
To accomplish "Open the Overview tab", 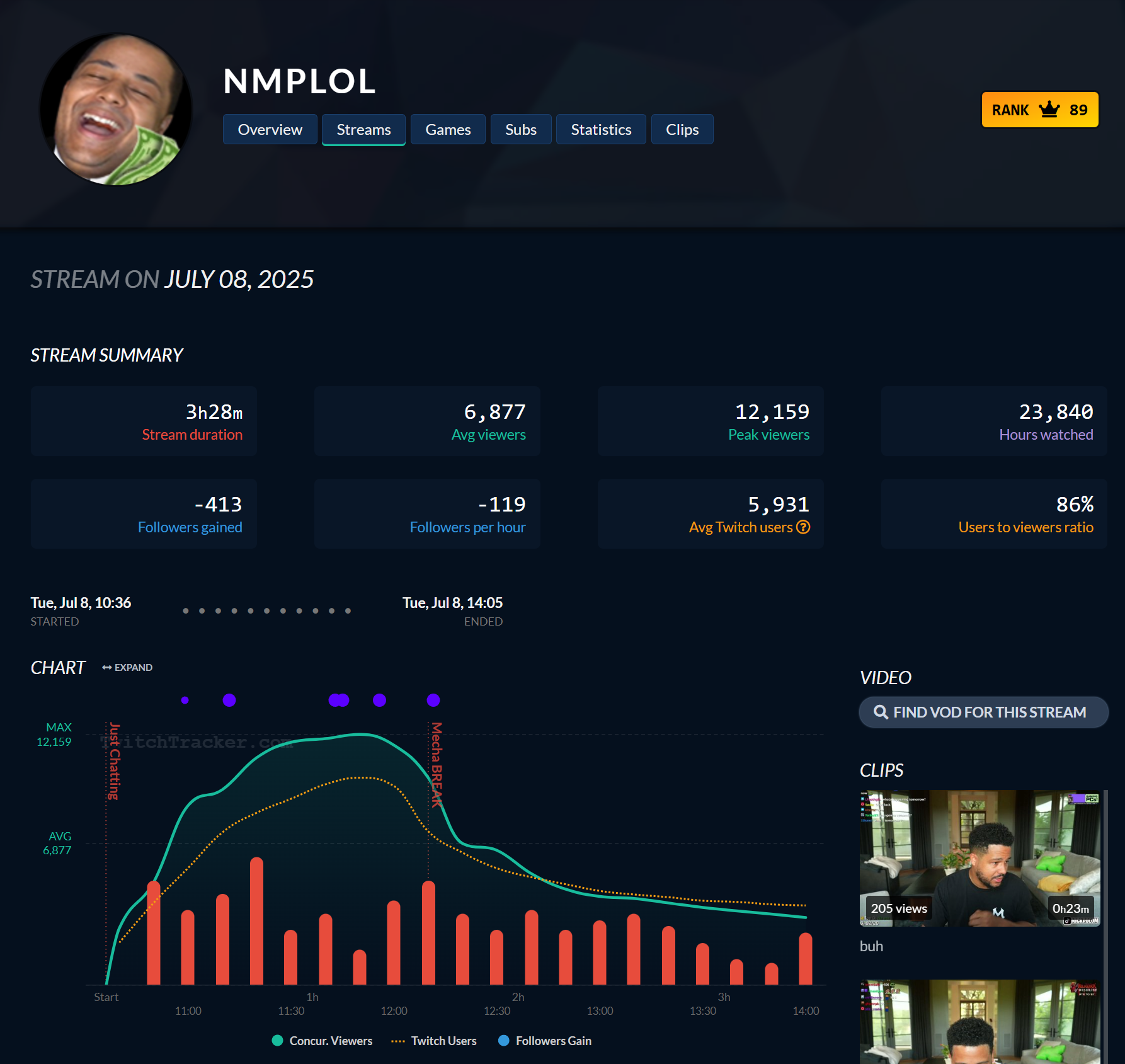I will [x=270, y=129].
